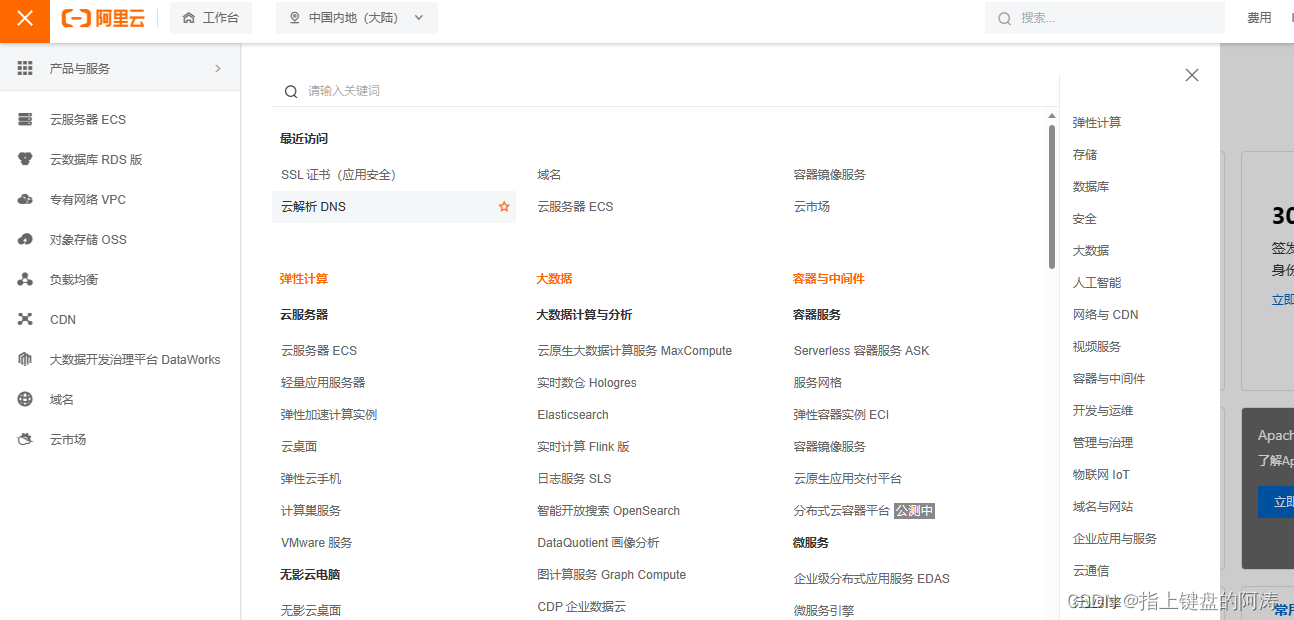Close the products panel with X
Image resolution: width=1294 pixels, height=620 pixels.
pos(1191,75)
